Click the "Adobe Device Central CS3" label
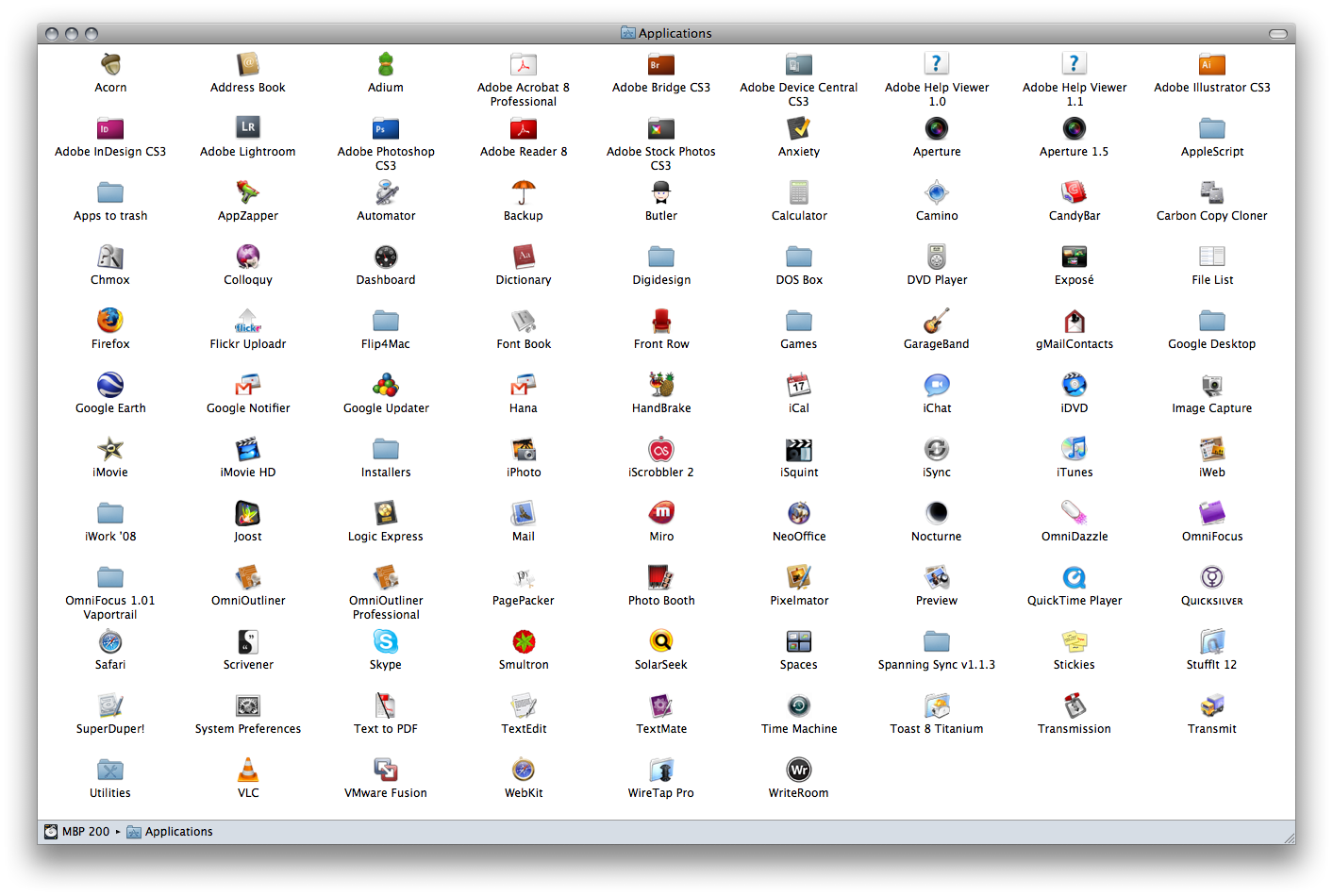Screen dimensions: 1333x896 799,94
